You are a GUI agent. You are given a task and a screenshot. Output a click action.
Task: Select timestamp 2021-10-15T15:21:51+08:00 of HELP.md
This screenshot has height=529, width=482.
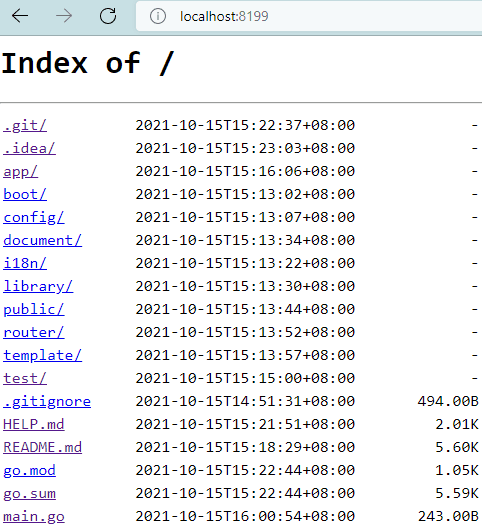245,424
